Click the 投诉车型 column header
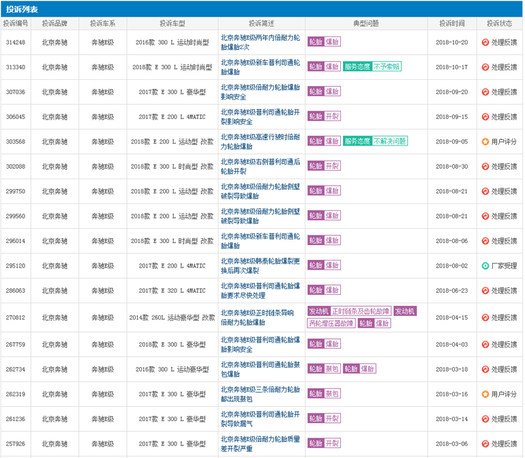 [172, 23]
